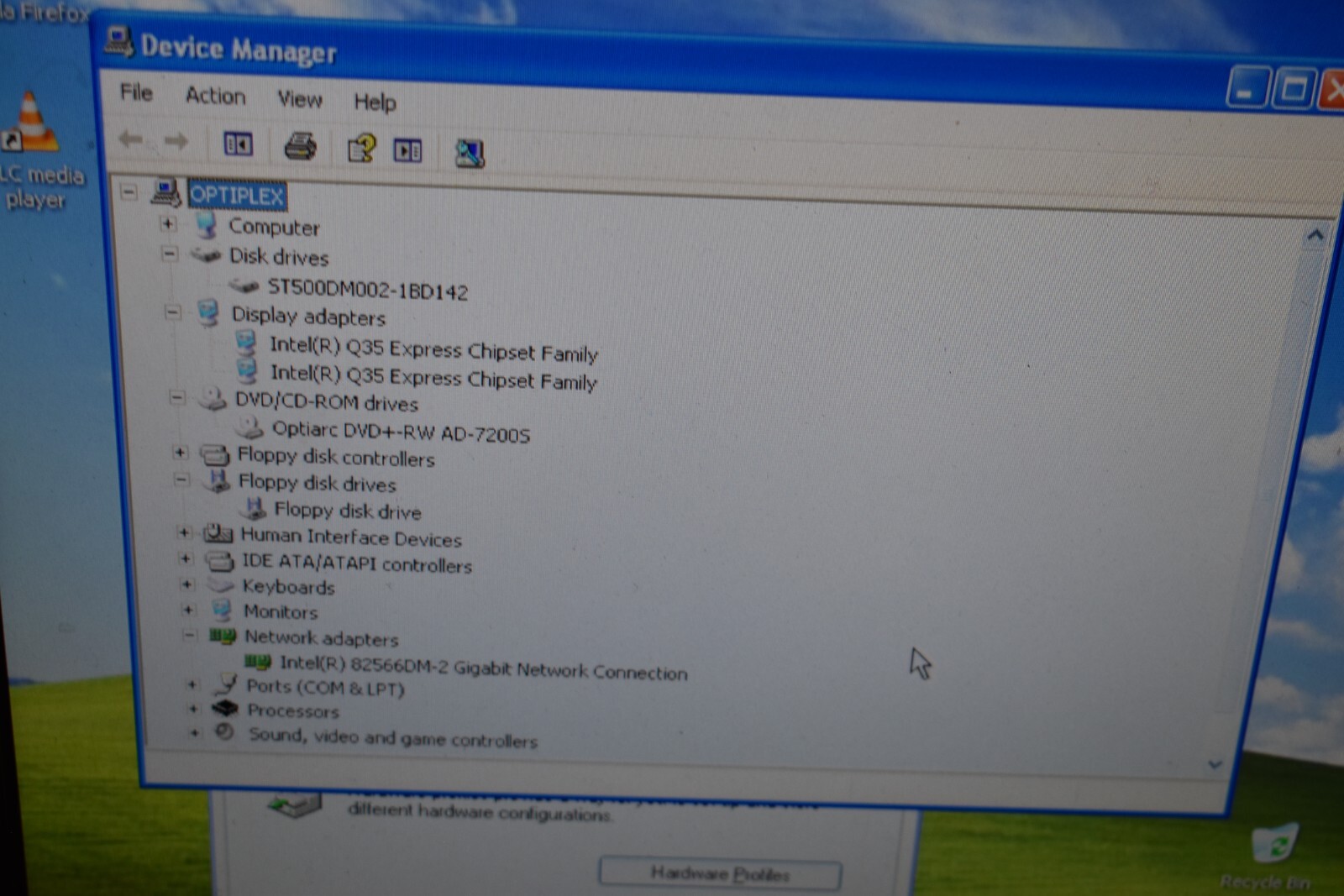Screen dimensions: 1344x896
Task: Expand the Monitors node
Action: (x=188, y=610)
